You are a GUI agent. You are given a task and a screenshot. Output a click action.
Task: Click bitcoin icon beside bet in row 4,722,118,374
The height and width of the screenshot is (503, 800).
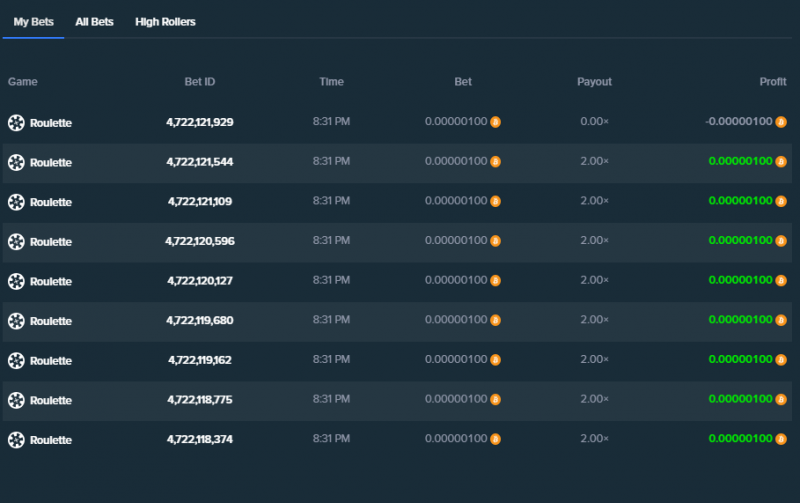[495, 439]
